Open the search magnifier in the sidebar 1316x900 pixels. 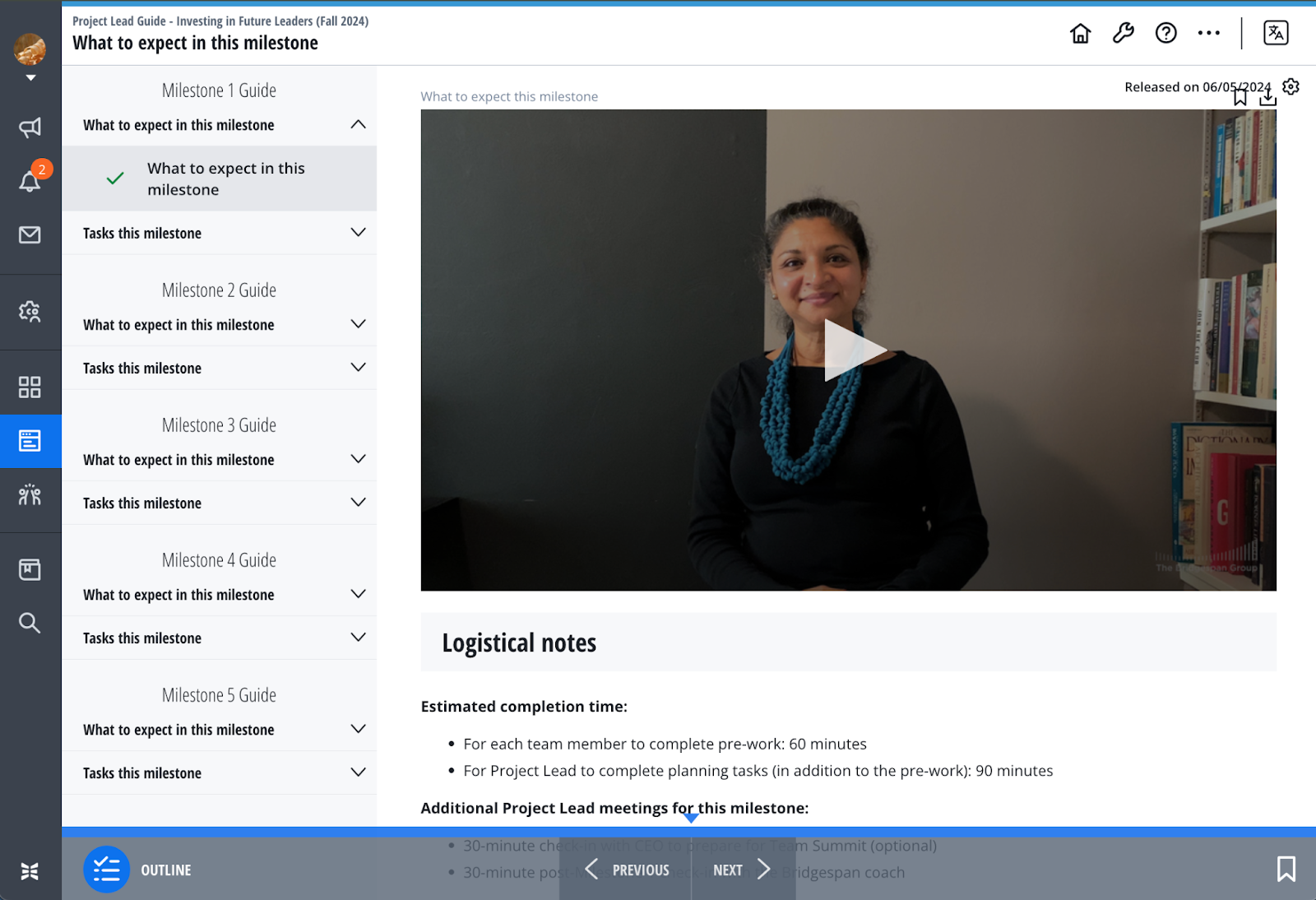coord(30,623)
